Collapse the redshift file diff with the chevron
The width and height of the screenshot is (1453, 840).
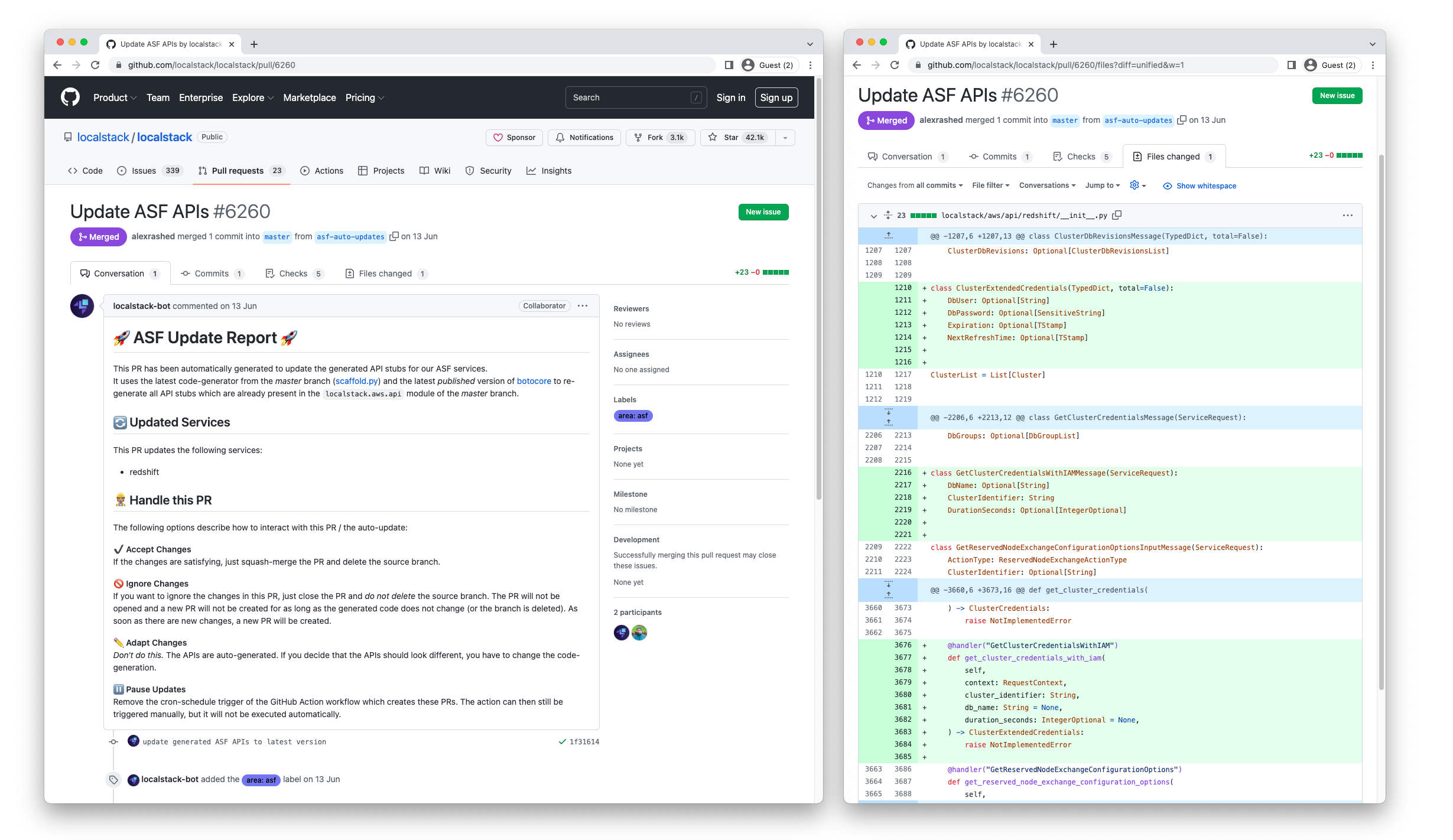pos(873,216)
